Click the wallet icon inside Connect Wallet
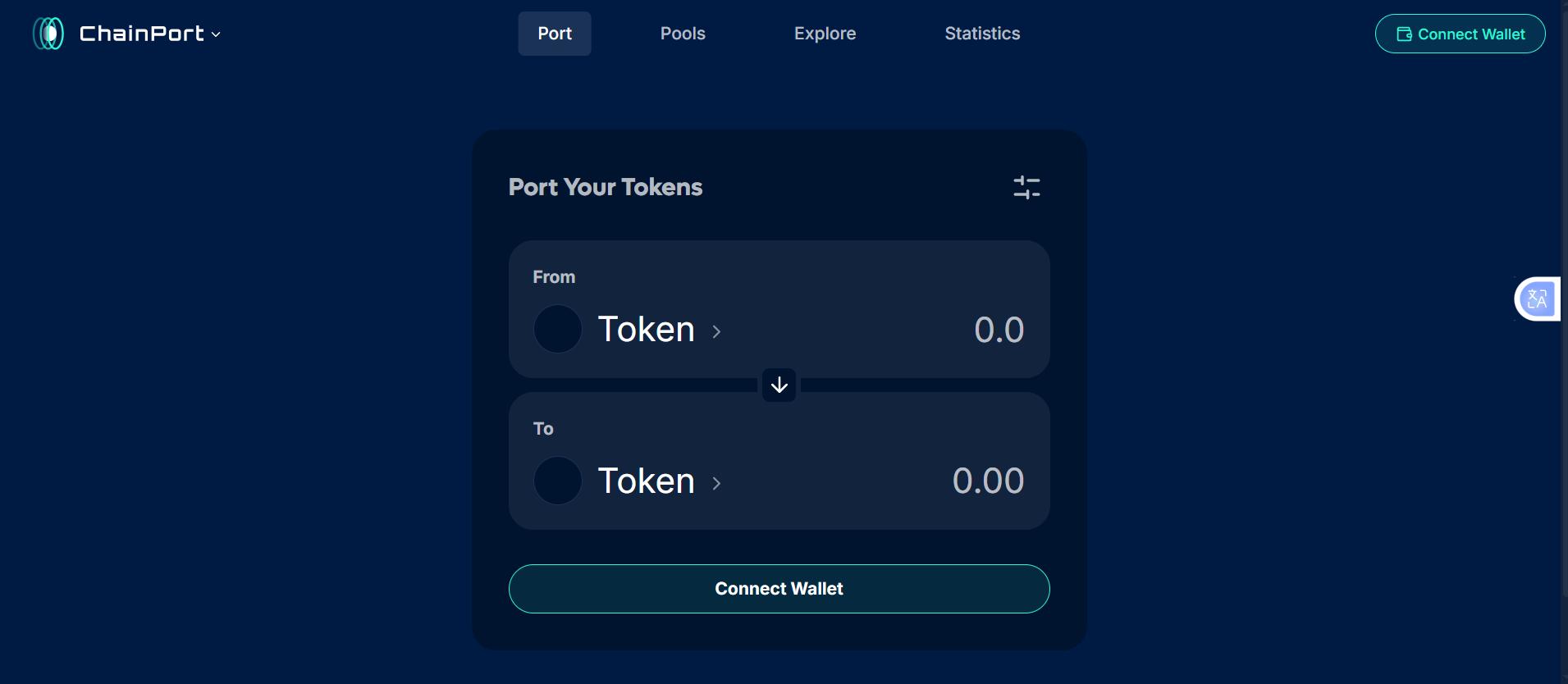 coord(1403,34)
